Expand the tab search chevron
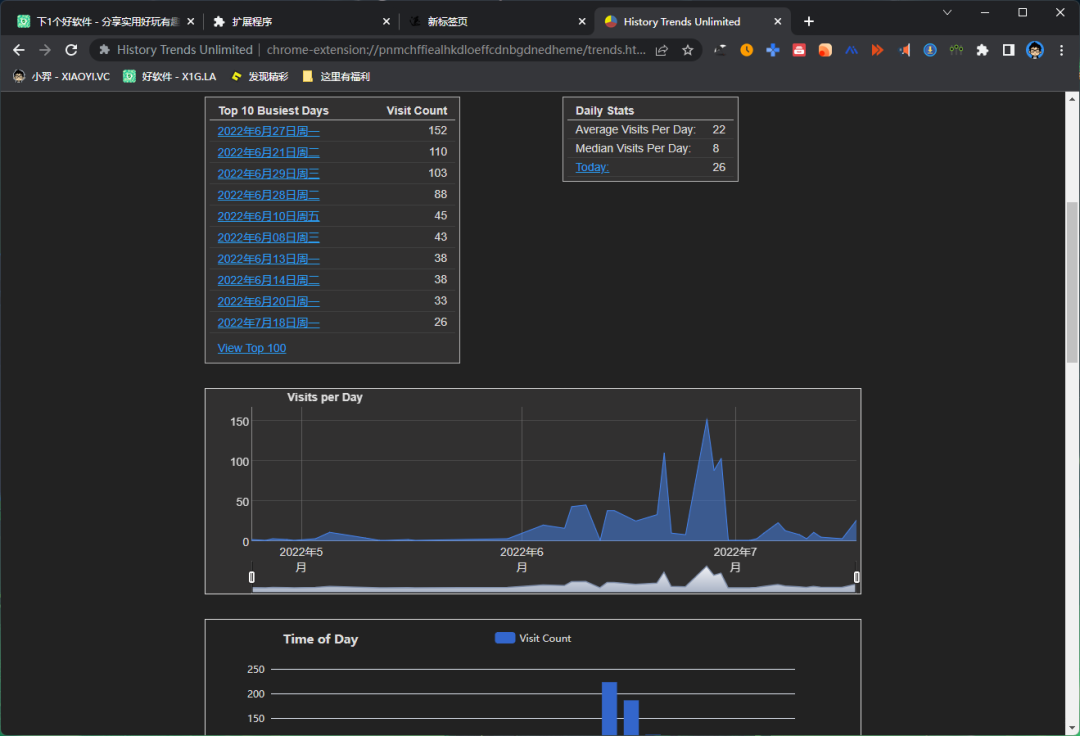The image size is (1080, 736). pyautogui.click(x=947, y=12)
